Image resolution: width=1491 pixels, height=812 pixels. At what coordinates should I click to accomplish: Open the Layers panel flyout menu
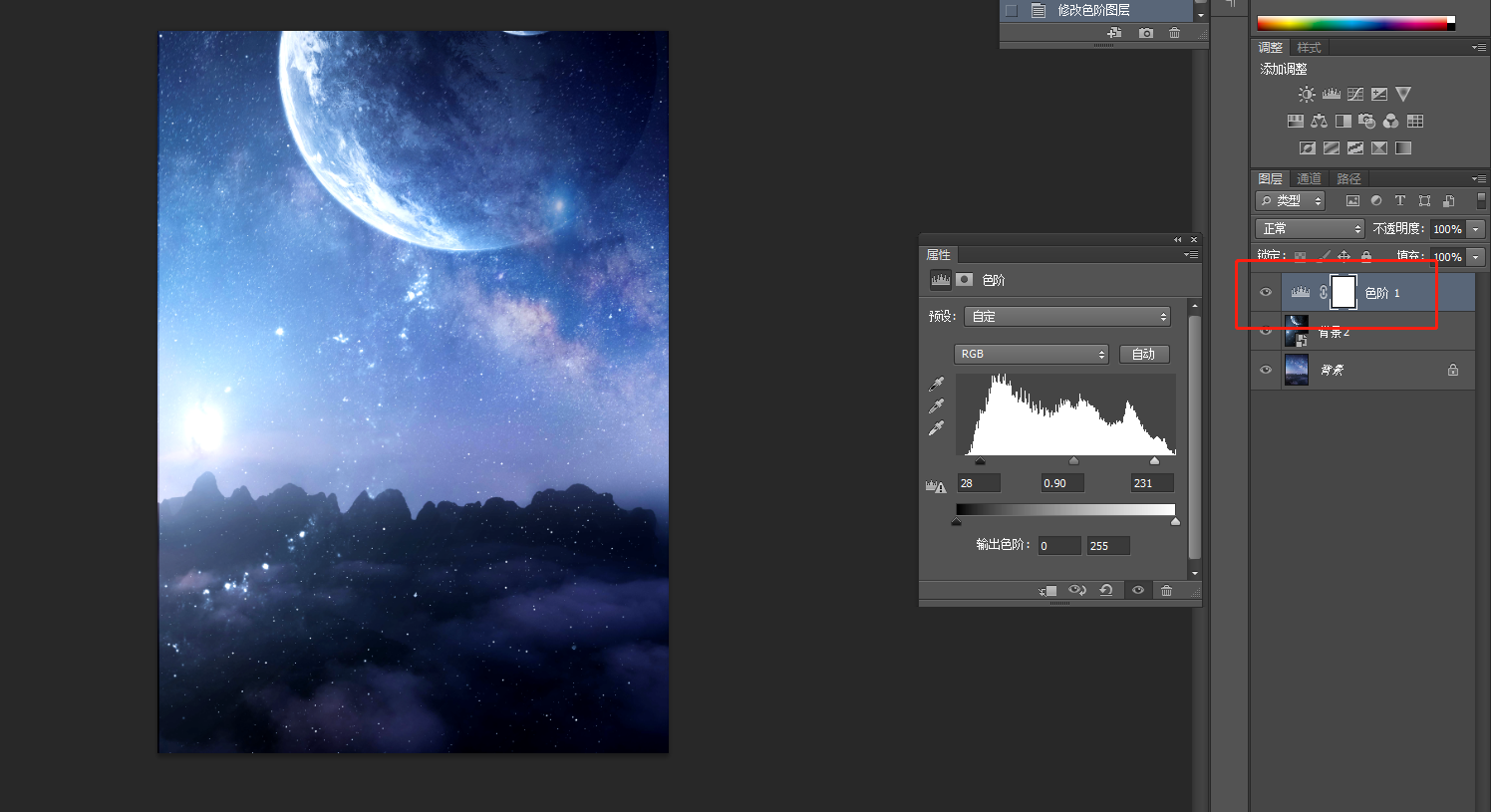pyautogui.click(x=1478, y=178)
